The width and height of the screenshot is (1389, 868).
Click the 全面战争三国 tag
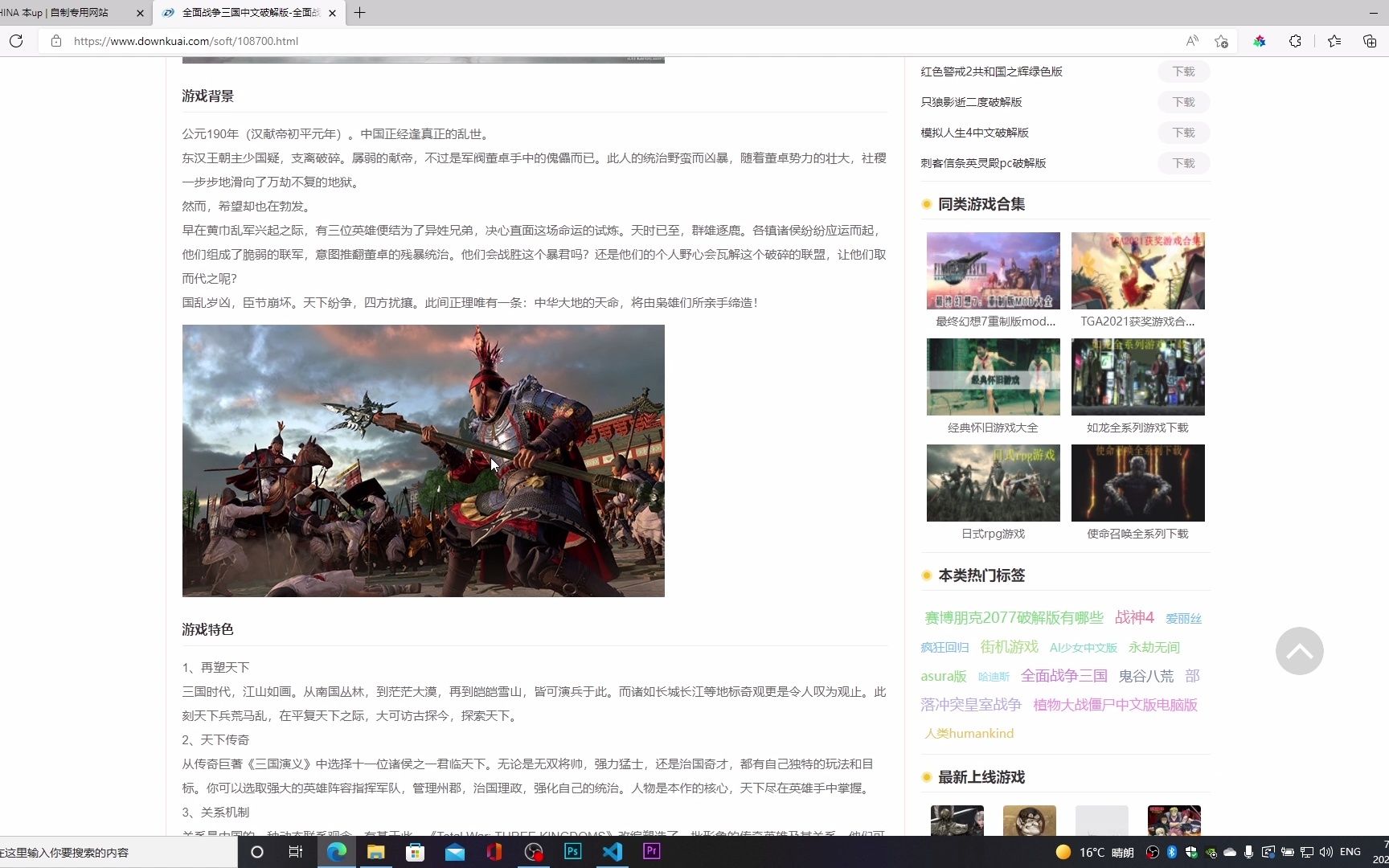pos(1063,676)
